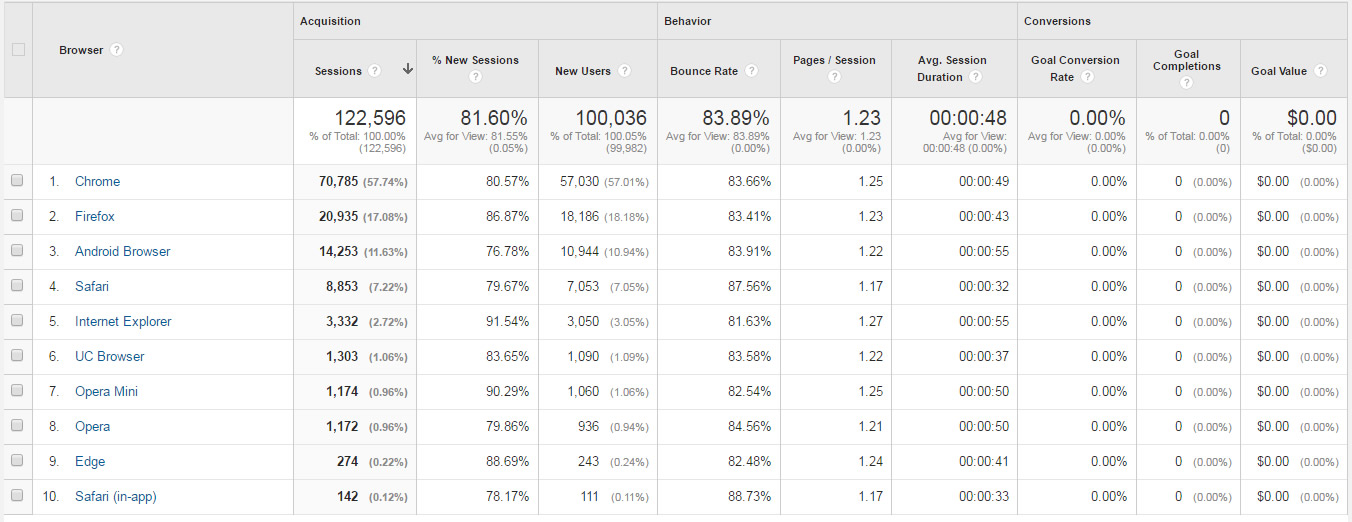Click the help icon beside Sessions column
This screenshot has width=1352, height=522.
(x=374, y=71)
